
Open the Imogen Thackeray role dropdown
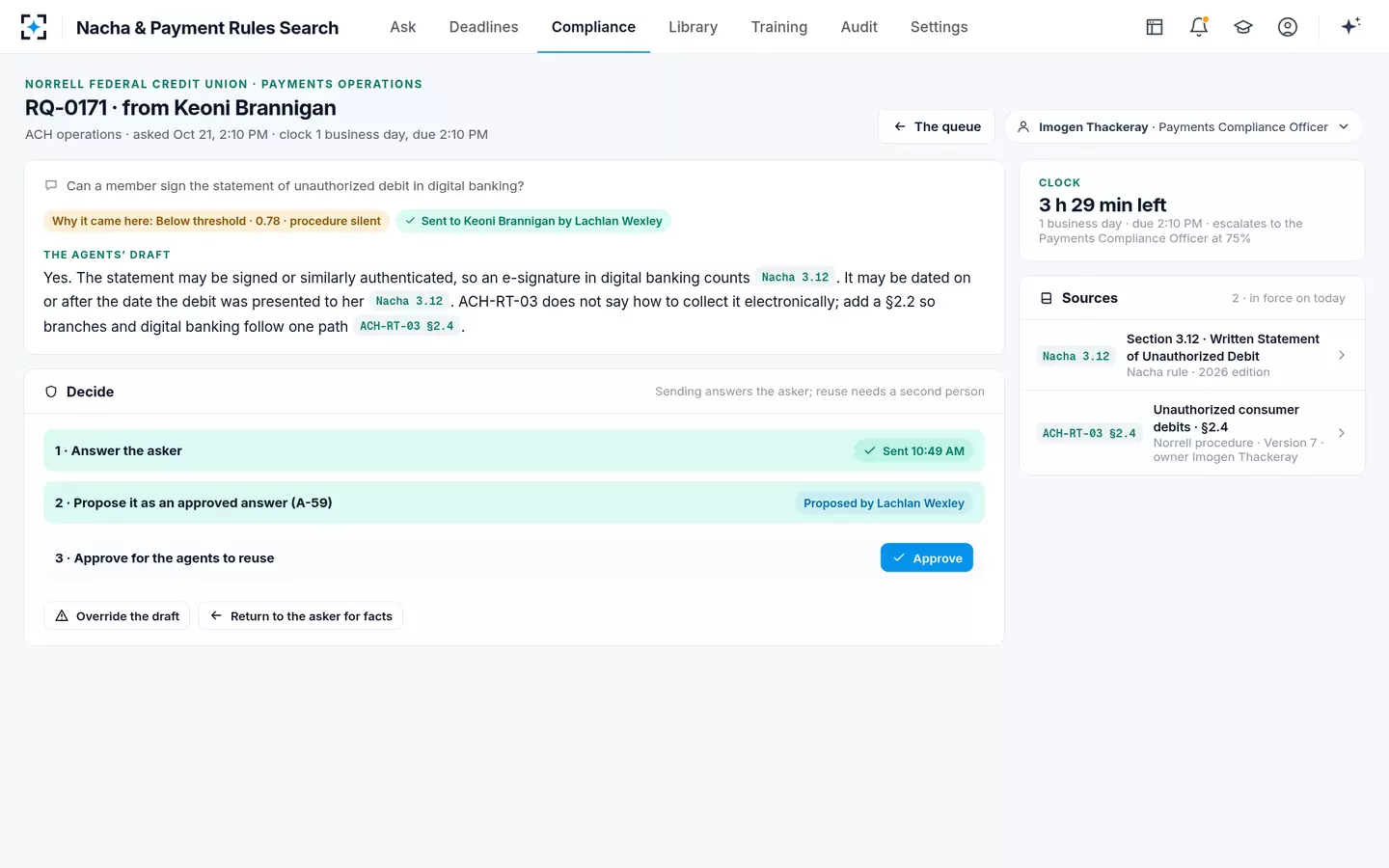tap(1184, 126)
